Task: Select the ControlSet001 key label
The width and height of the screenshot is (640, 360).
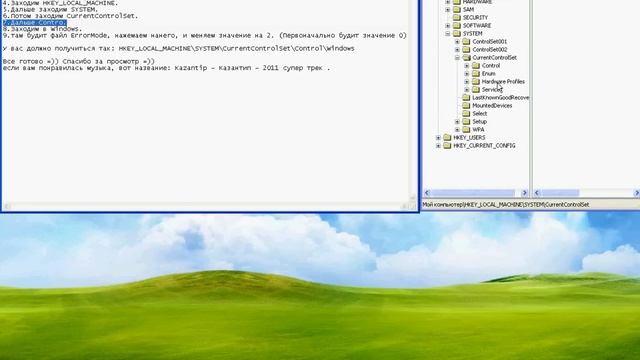Action: click(x=489, y=41)
